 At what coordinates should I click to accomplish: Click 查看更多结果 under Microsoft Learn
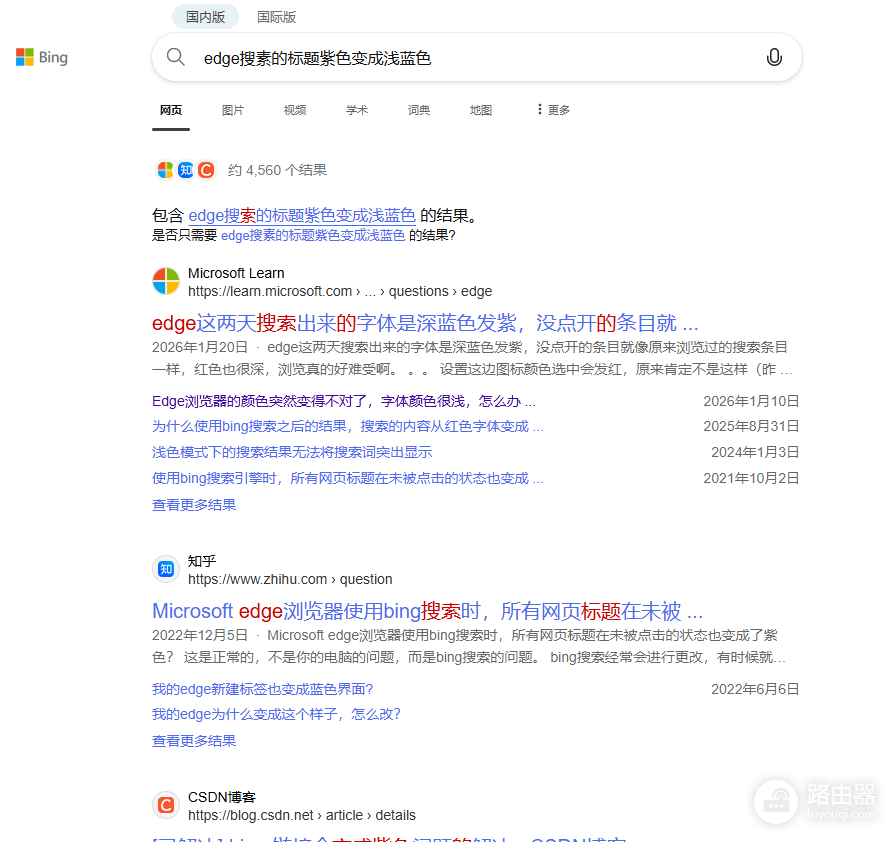tap(194, 505)
